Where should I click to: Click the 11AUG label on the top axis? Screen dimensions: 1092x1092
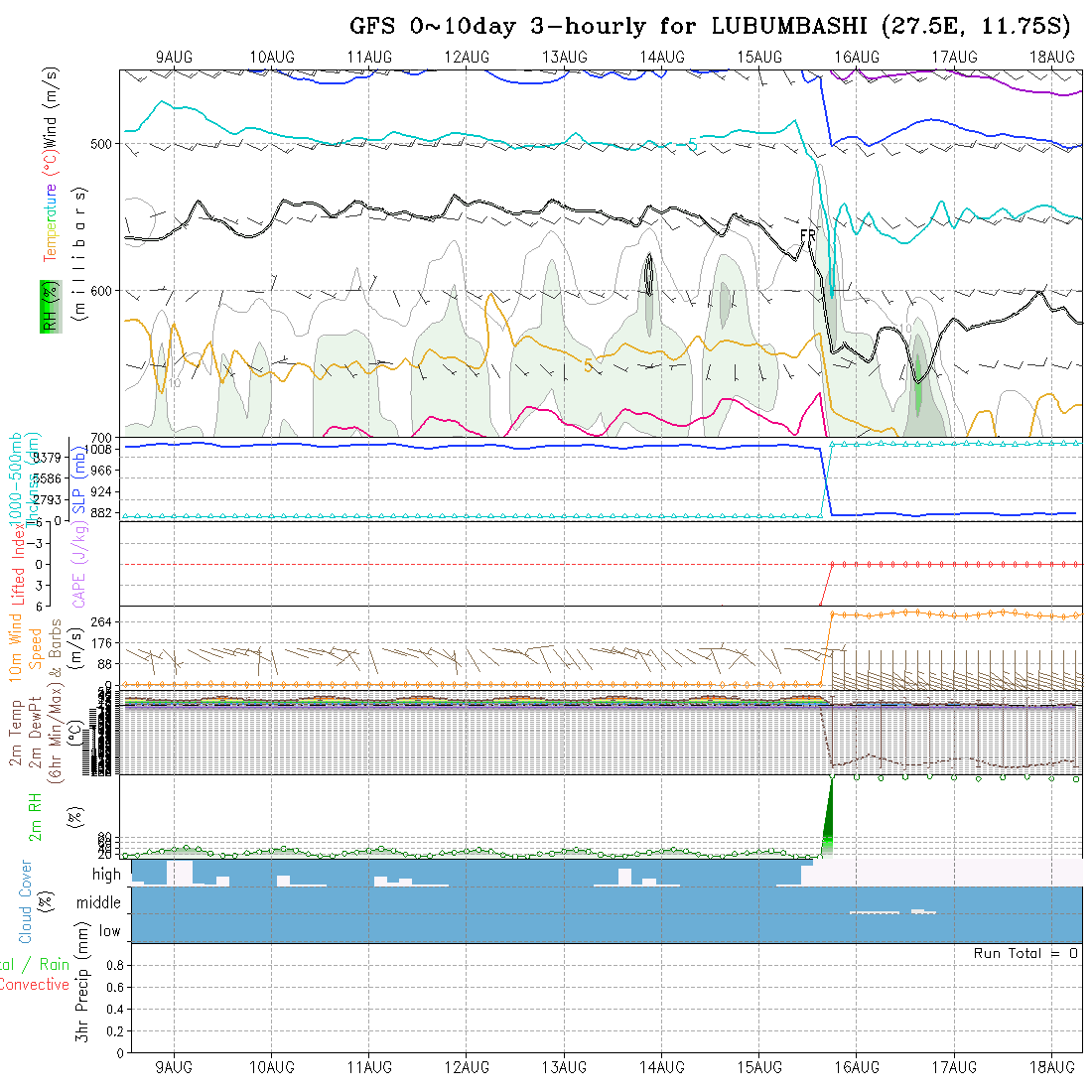pyautogui.click(x=369, y=58)
